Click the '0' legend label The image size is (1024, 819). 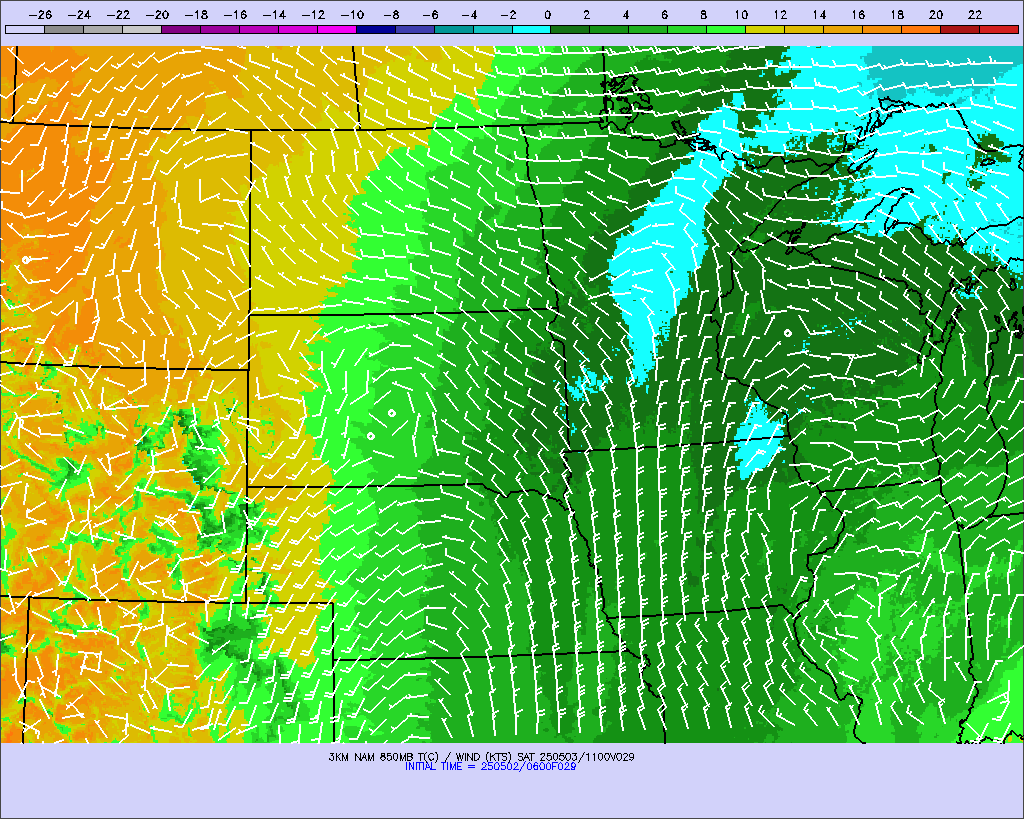[547, 15]
